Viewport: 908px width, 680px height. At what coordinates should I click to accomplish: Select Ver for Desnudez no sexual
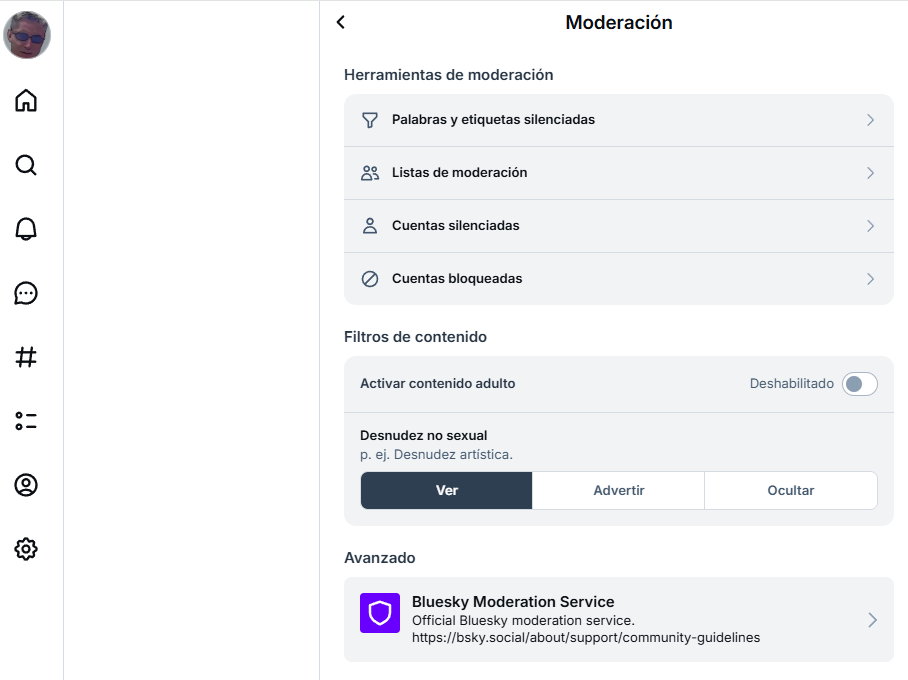[x=446, y=491]
